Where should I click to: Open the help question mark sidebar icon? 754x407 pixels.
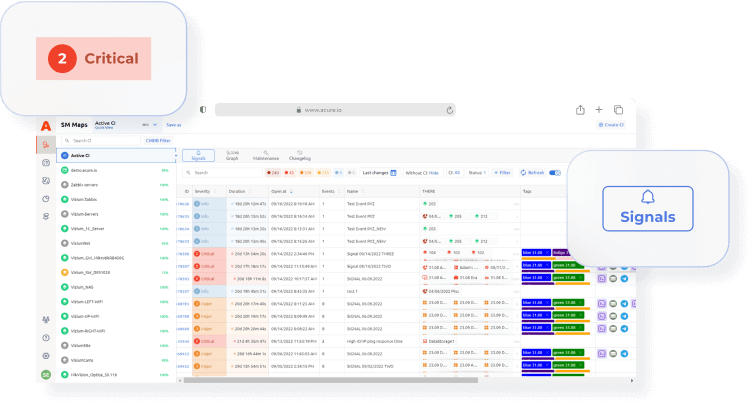46,338
